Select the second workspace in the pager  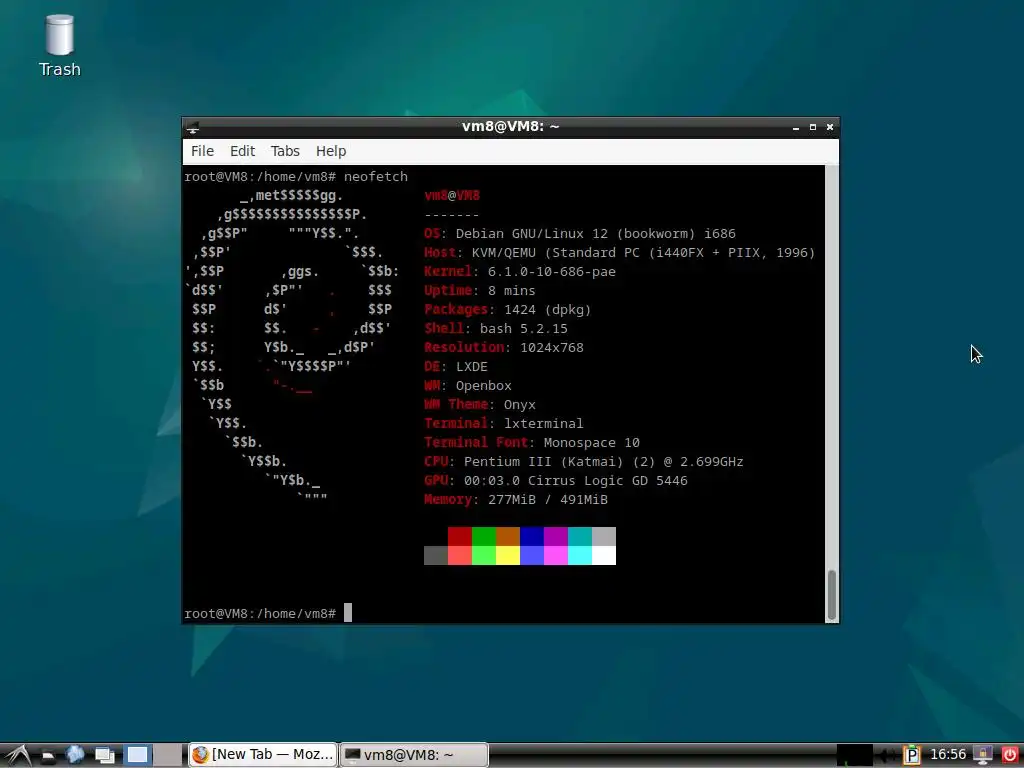(168, 755)
